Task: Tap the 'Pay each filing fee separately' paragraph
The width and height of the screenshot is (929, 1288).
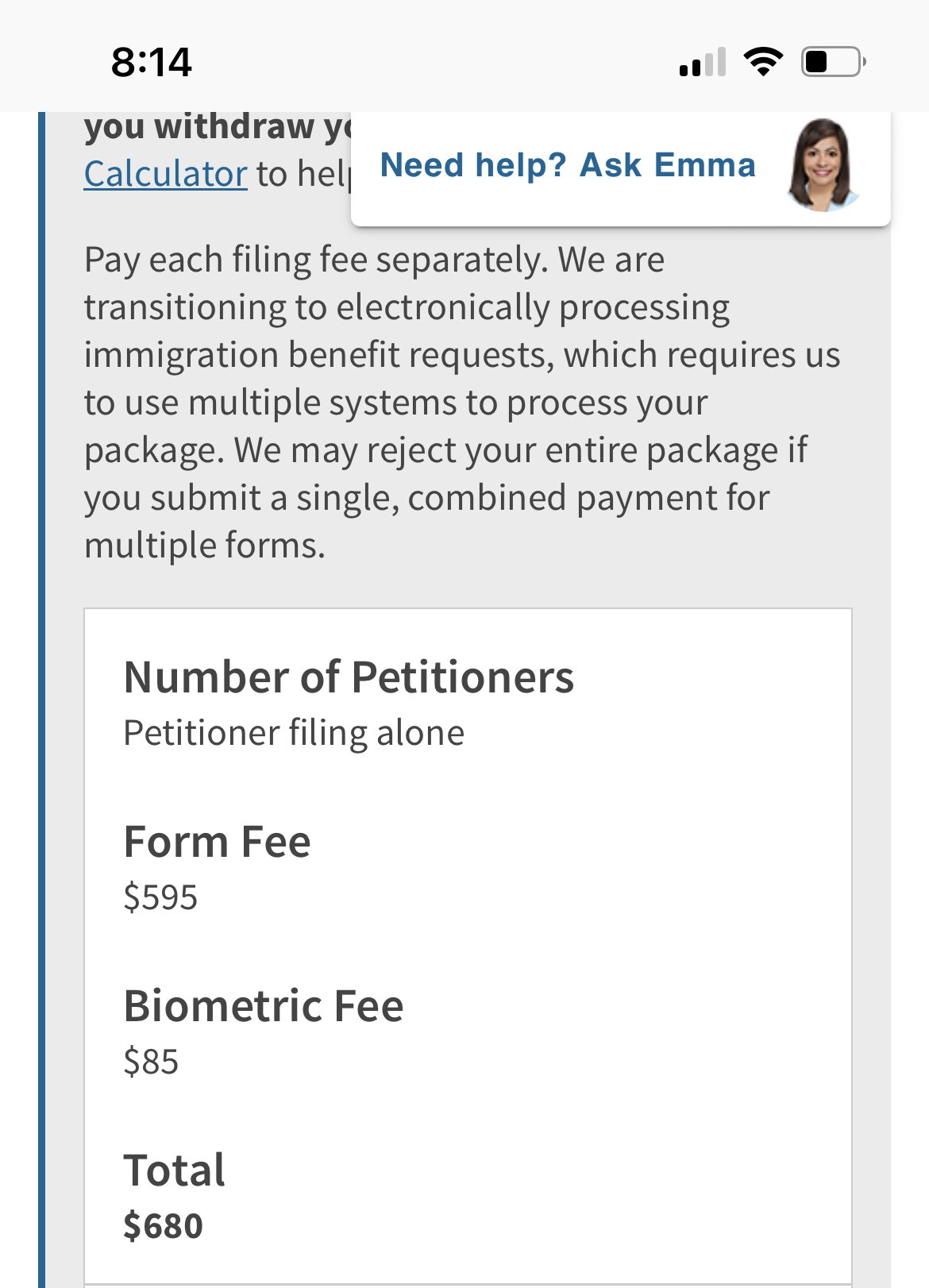Action: pos(462,403)
